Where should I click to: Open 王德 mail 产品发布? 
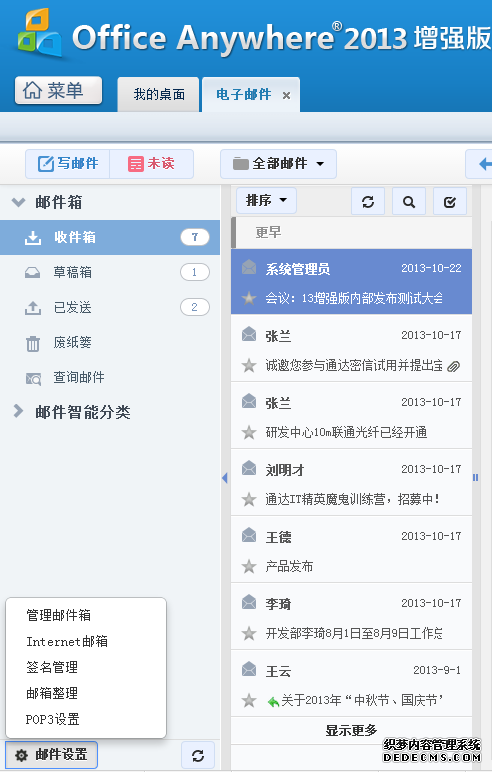pos(351,549)
